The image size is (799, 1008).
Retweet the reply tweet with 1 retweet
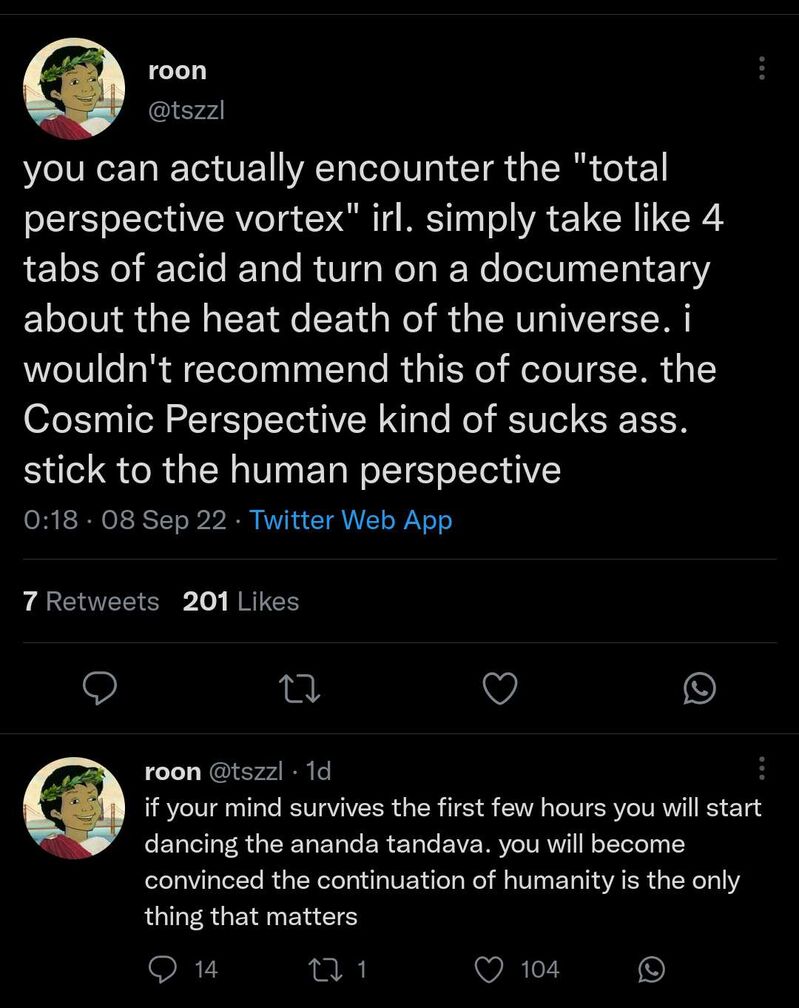pos(338,969)
